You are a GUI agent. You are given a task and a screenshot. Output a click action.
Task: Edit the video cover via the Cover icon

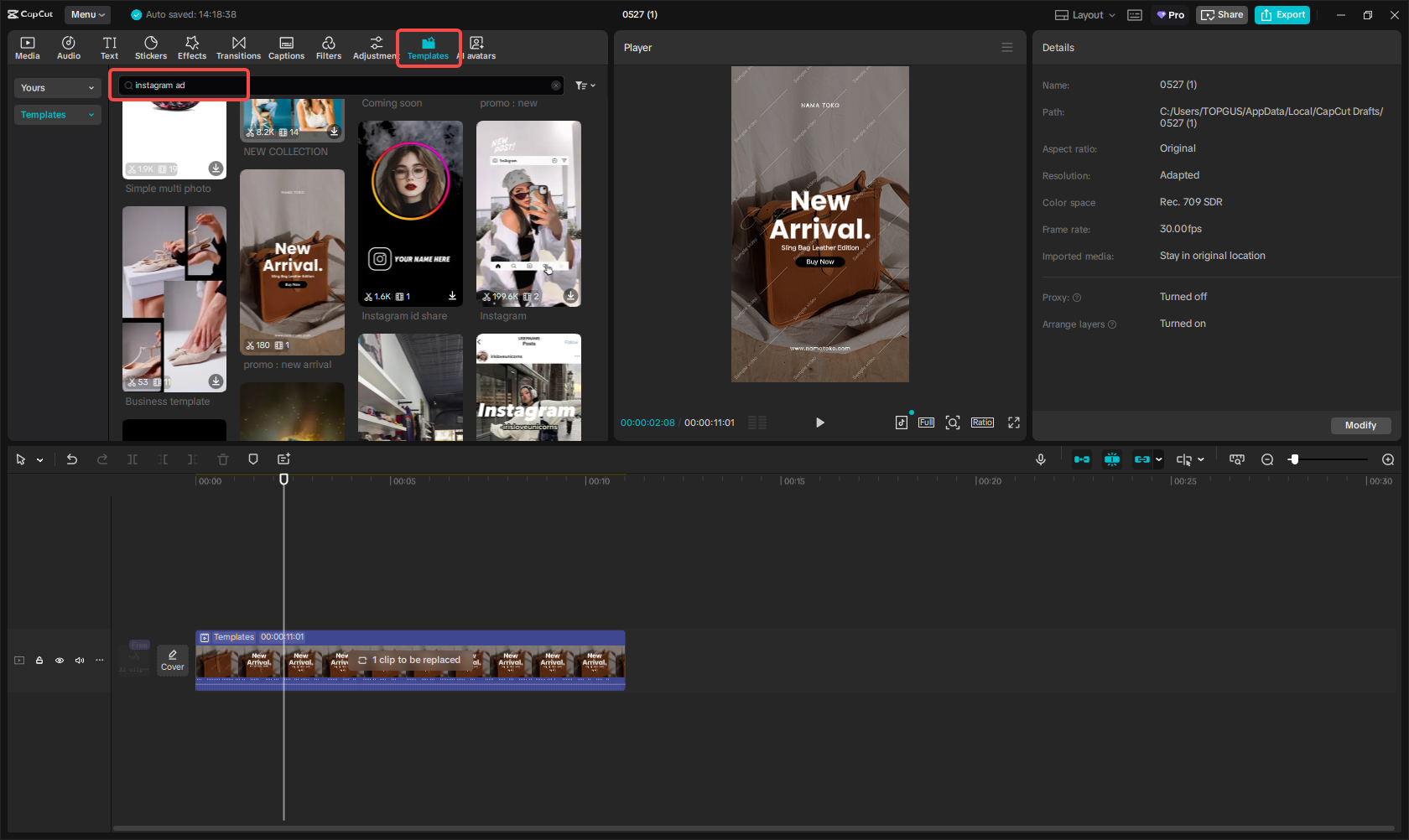pos(172,660)
